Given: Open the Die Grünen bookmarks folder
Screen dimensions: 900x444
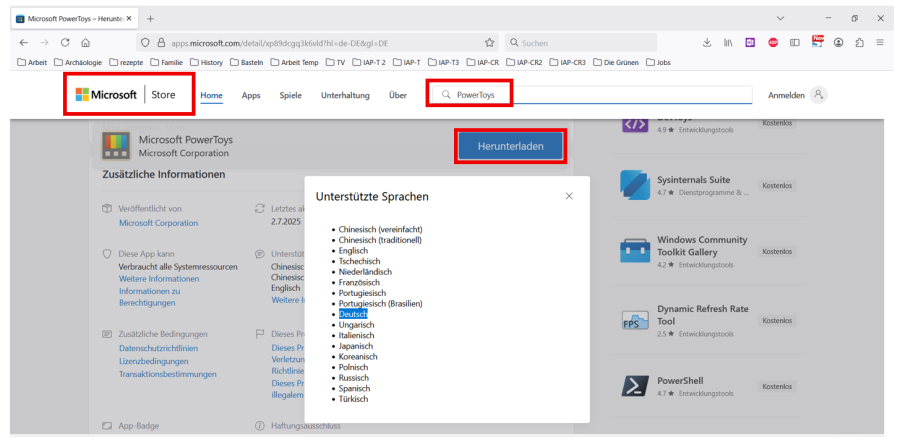Looking at the screenshot, I should [616, 63].
